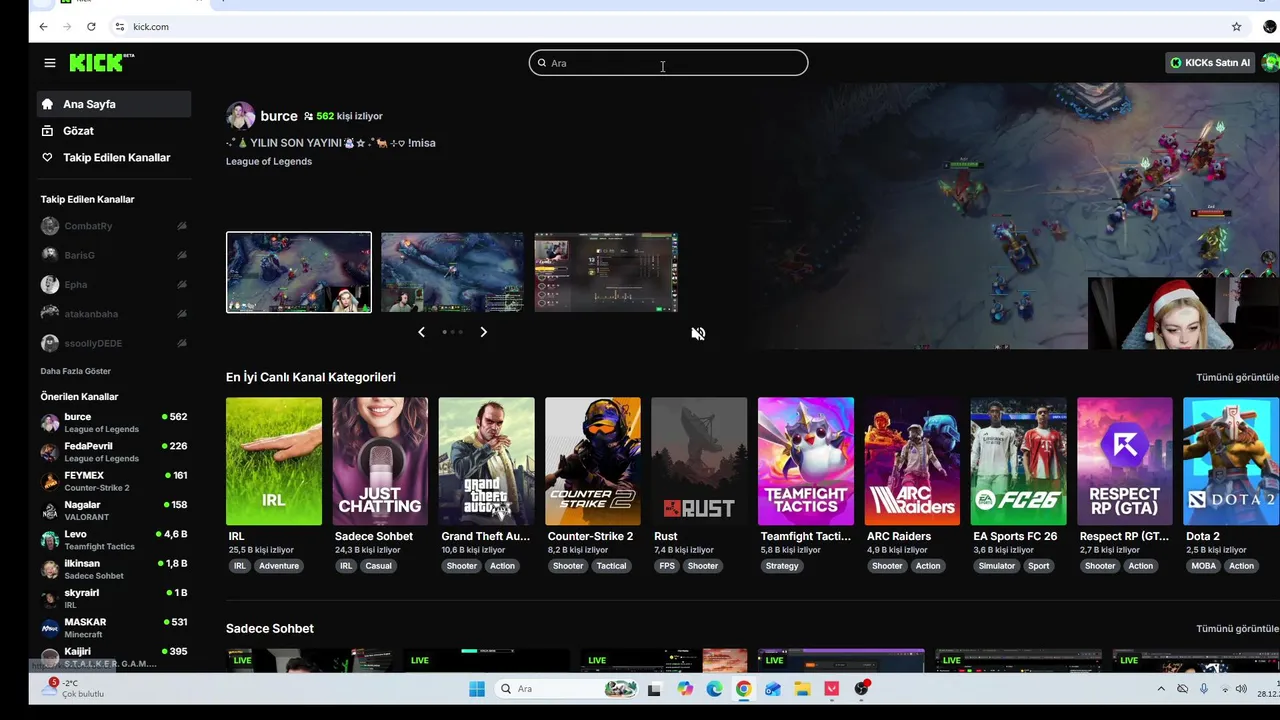Open Nagalar VALORANT recommended channel
This screenshot has width=1280, height=720.
(114, 511)
